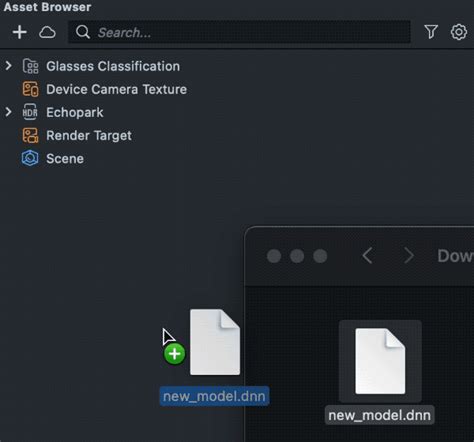
Task: Open the asset filter funnel icon
Action: [x=431, y=32]
